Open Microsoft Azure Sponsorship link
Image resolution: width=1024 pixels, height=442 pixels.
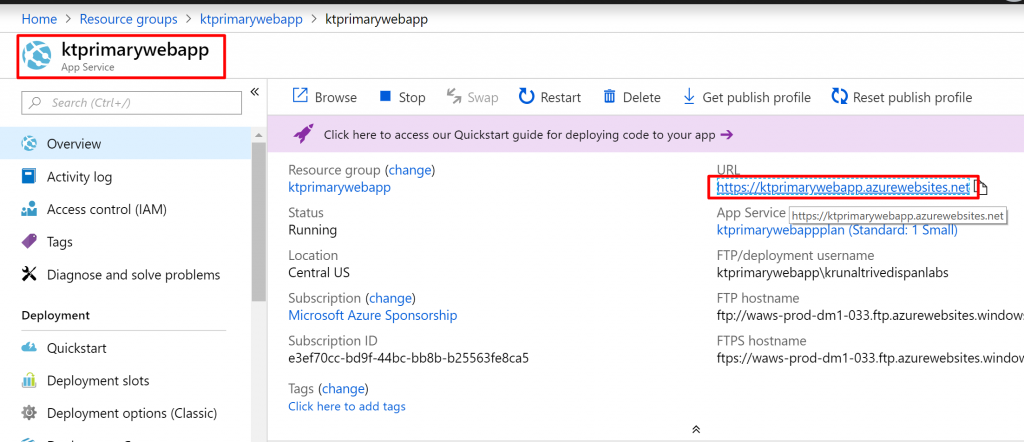373,315
